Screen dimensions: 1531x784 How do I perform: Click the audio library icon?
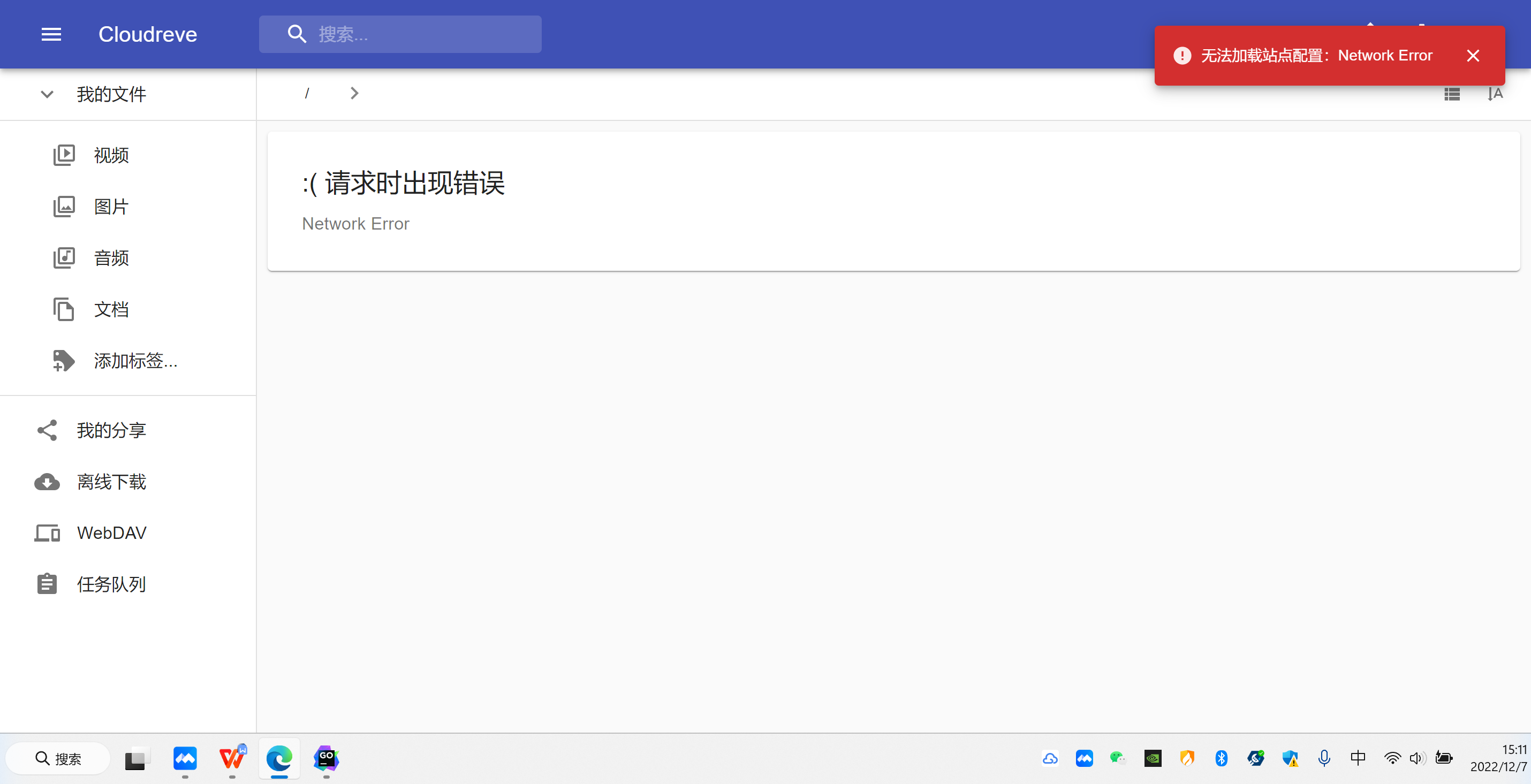tap(64, 258)
